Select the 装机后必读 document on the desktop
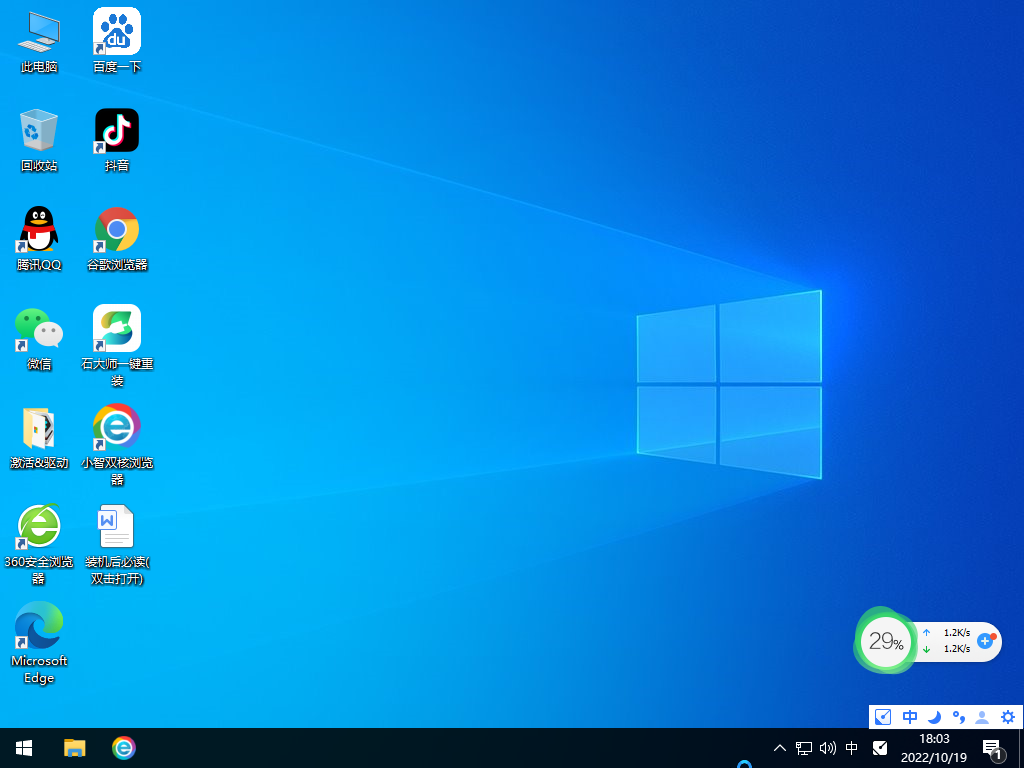This screenshot has width=1024, height=768. [x=116, y=528]
